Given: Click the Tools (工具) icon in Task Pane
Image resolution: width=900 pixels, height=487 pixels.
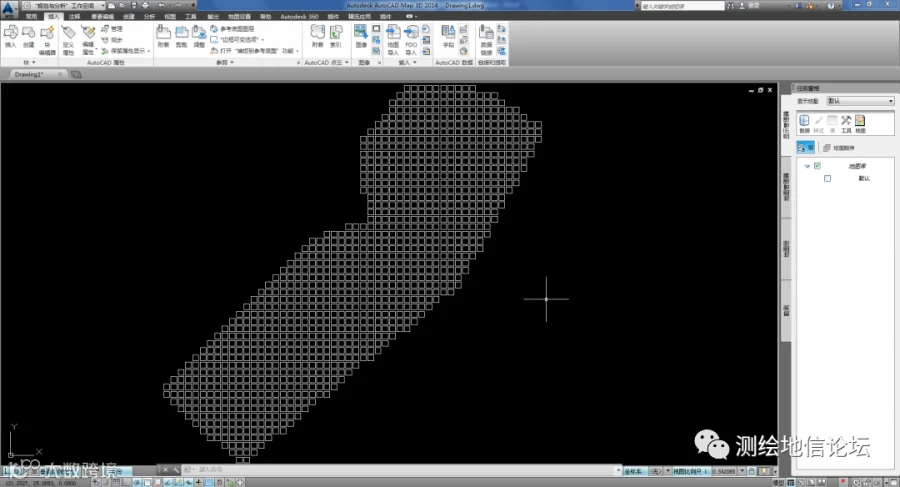Looking at the screenshot, I should [846, 123].
